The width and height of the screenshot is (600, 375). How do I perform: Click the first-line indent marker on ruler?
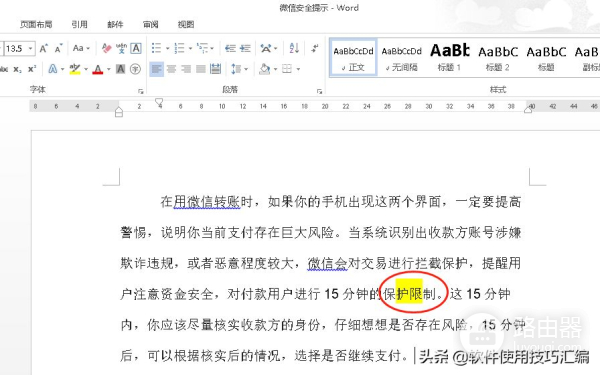159,102
